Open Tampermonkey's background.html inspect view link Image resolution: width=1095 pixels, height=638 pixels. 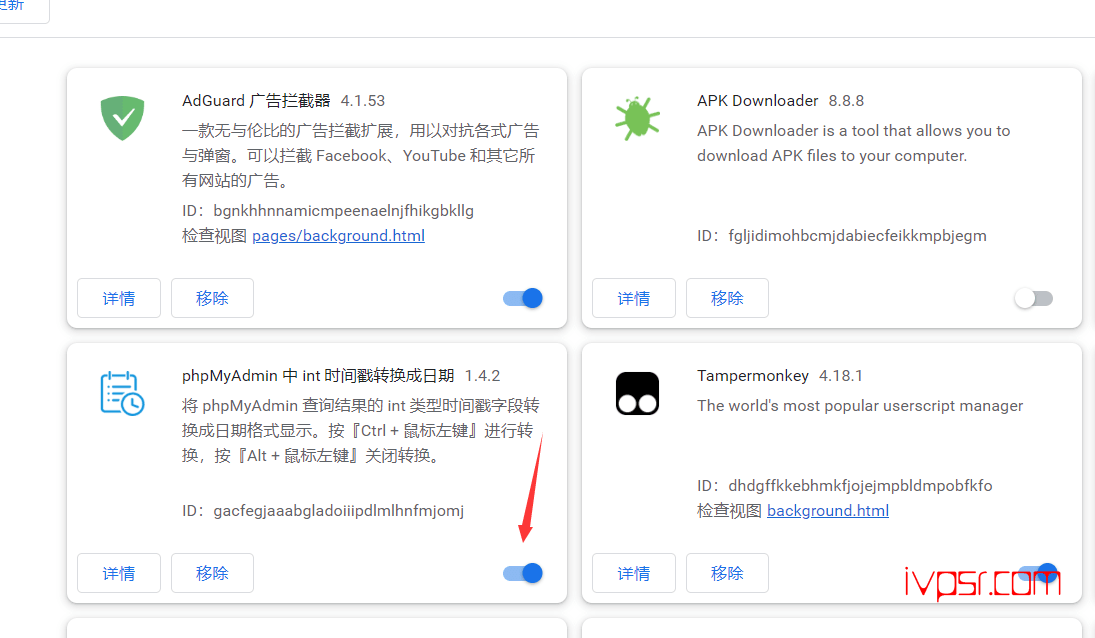828,511
